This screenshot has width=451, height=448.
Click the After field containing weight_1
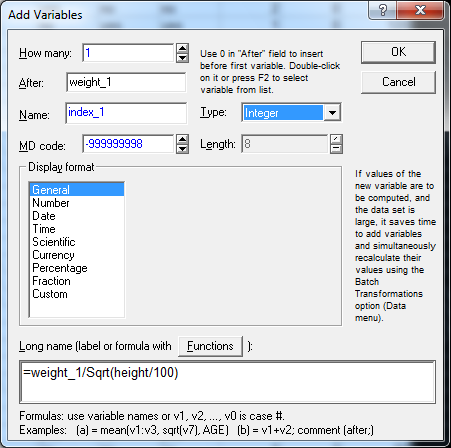pyautogui.click(x=126, y=82)
